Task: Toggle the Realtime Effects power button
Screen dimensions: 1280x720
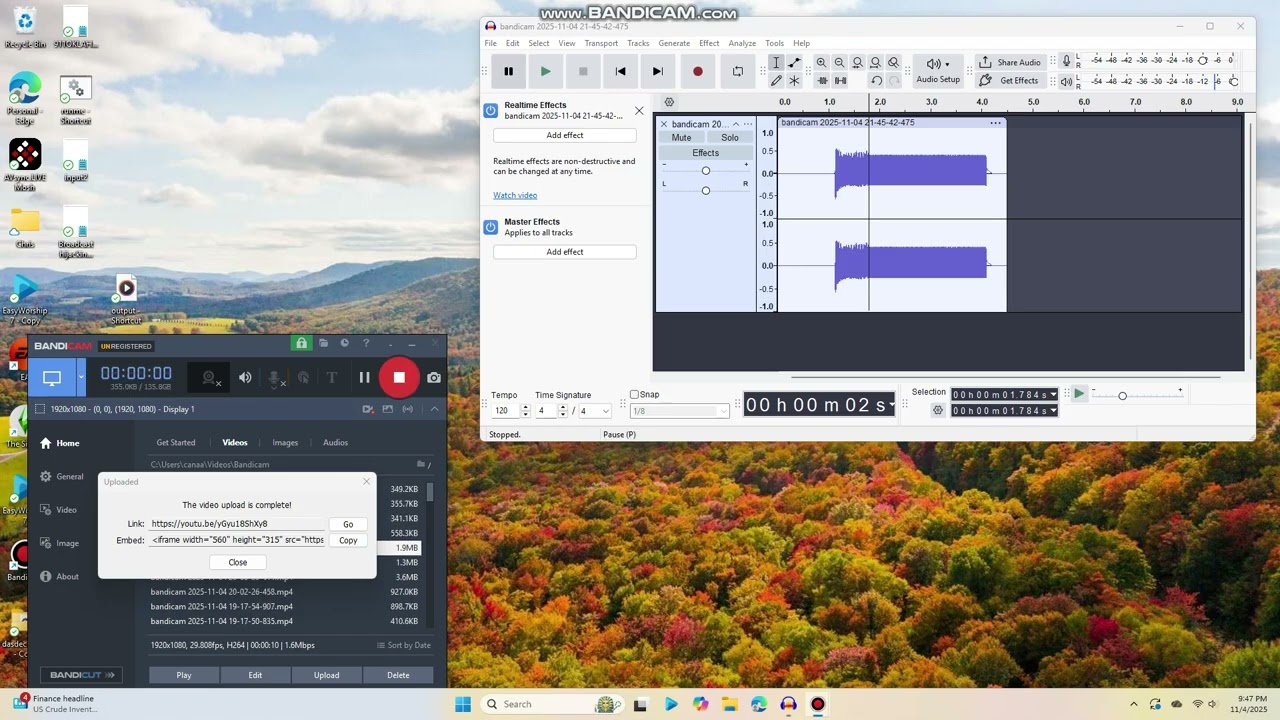Action: coord(491,111)
